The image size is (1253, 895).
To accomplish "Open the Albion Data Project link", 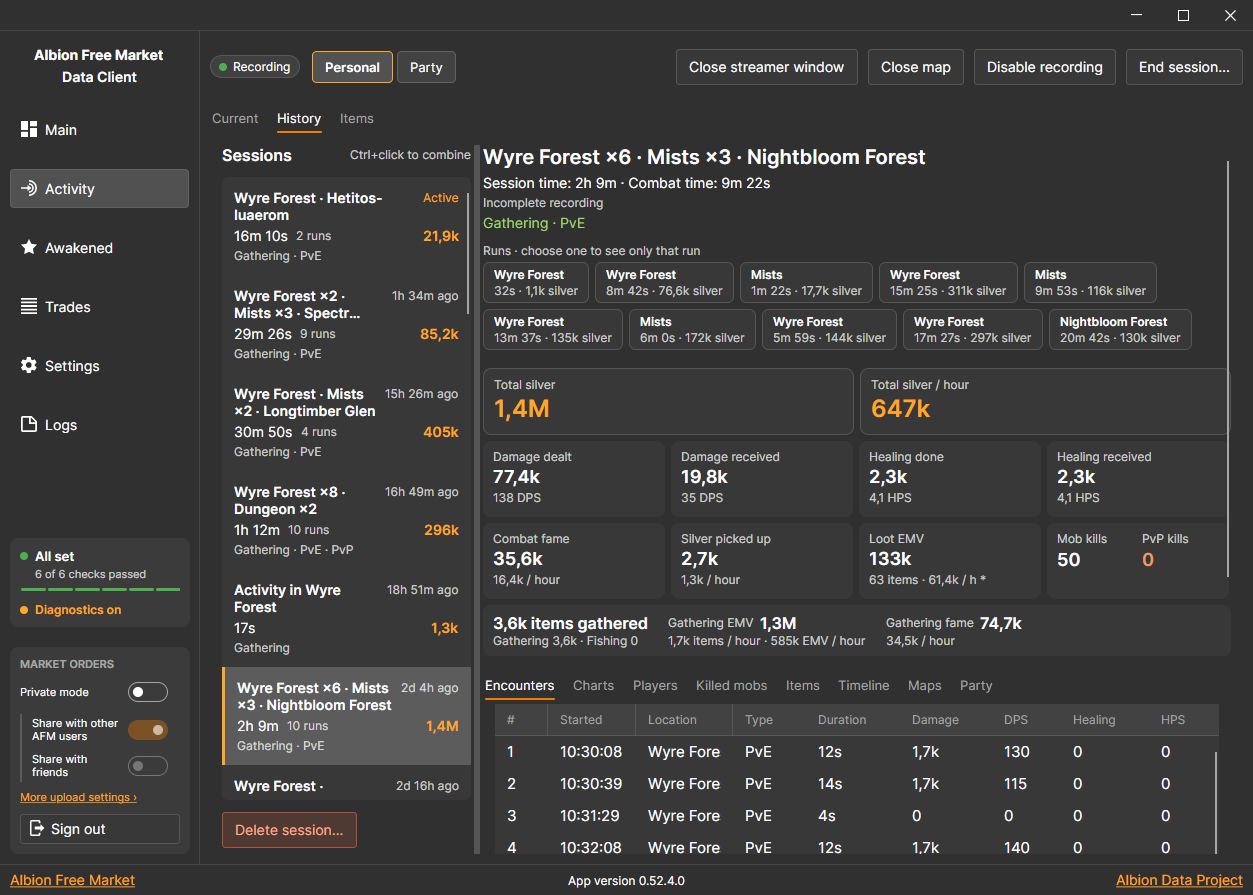I will pyautogui.click(x=1180, y=880).
